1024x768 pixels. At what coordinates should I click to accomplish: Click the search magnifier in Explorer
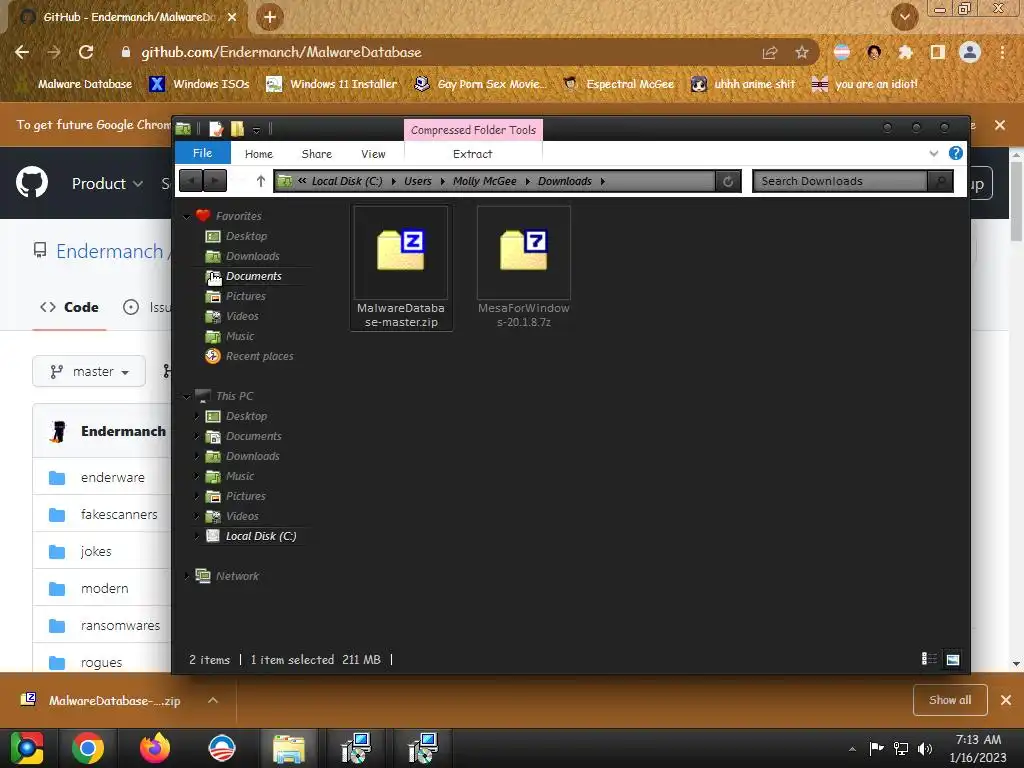[940, 182]
